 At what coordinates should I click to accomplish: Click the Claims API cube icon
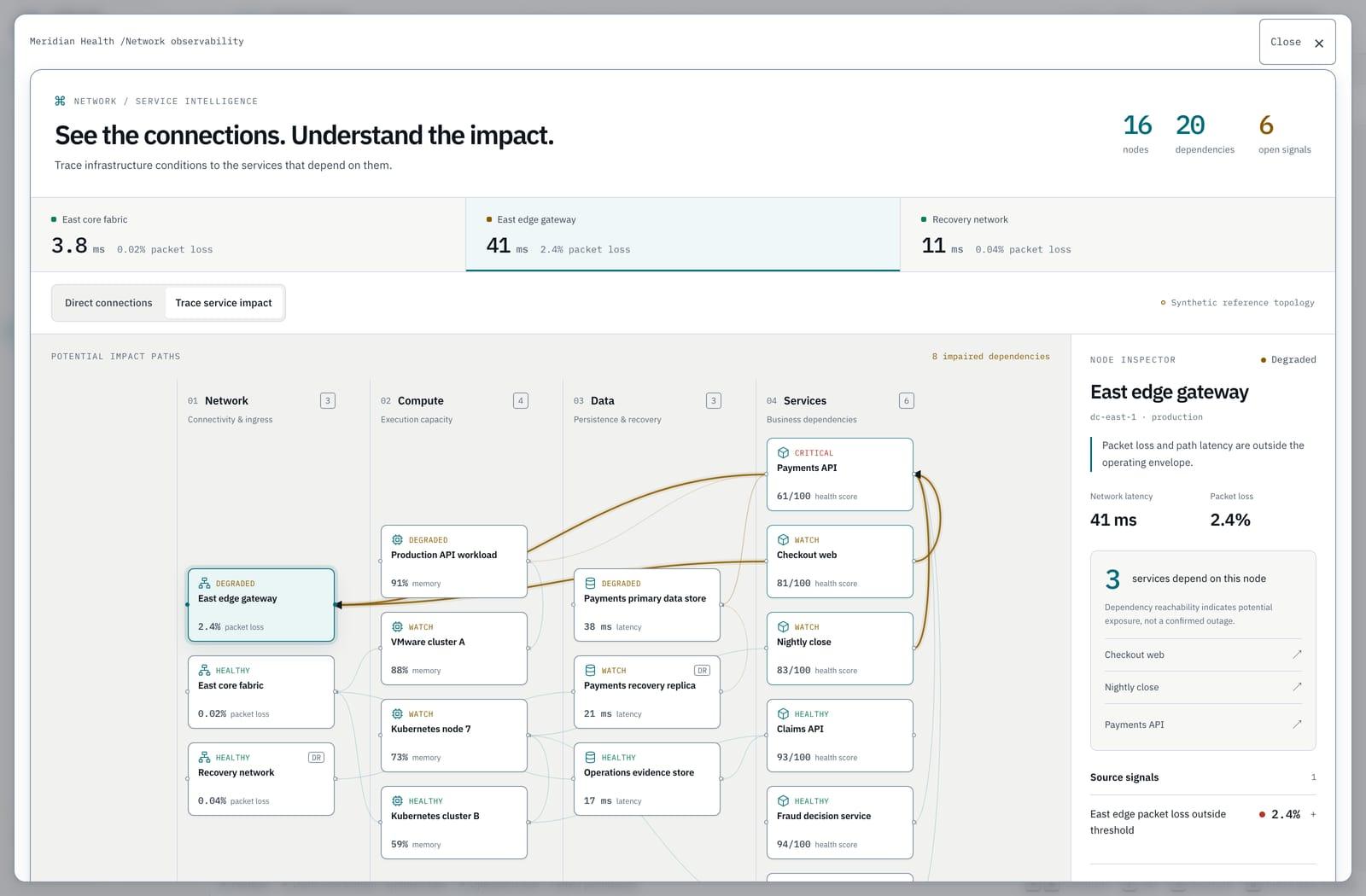point(783,714)
